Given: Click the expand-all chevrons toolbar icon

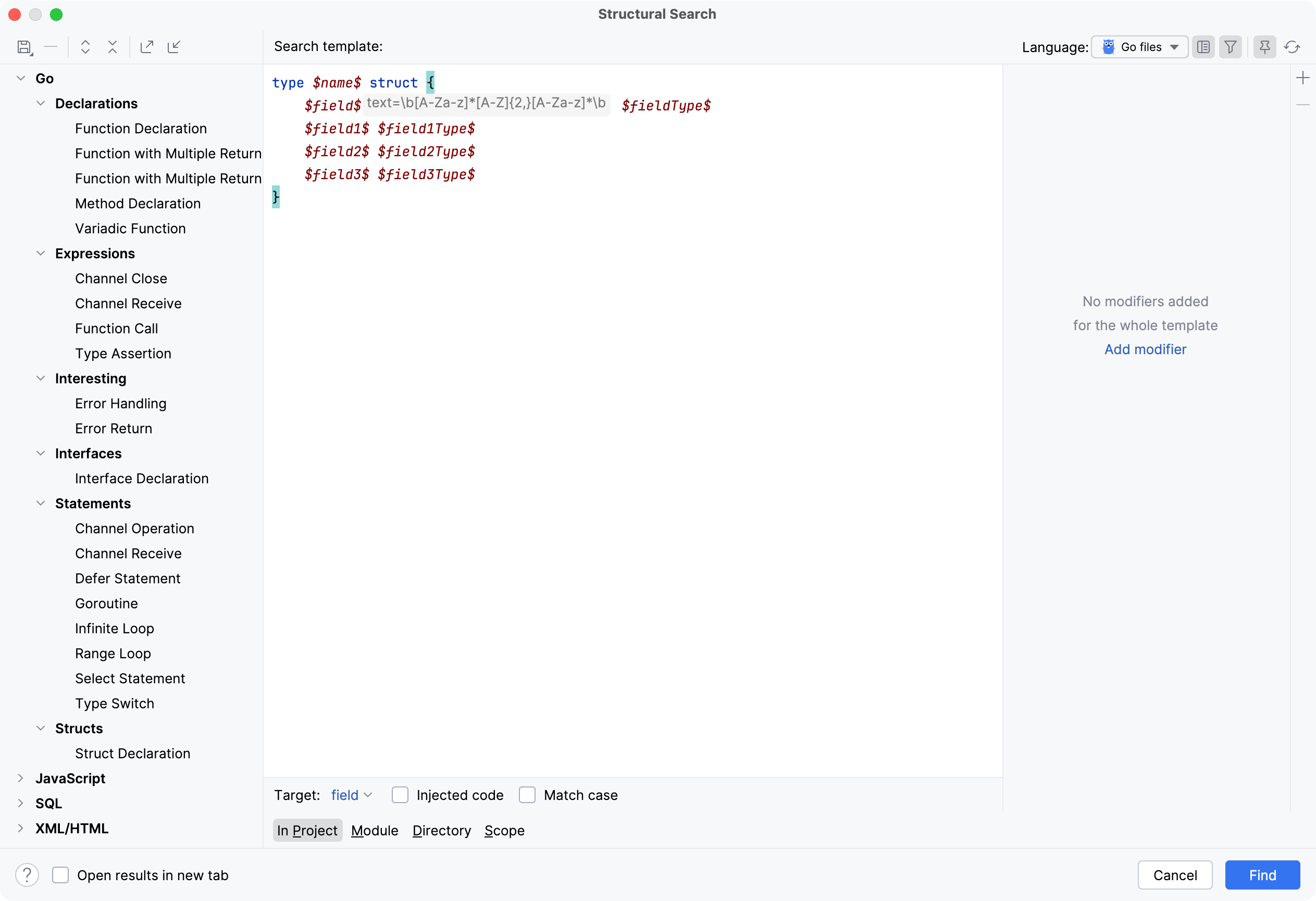Looking at the screenshot, I should 85,47.
